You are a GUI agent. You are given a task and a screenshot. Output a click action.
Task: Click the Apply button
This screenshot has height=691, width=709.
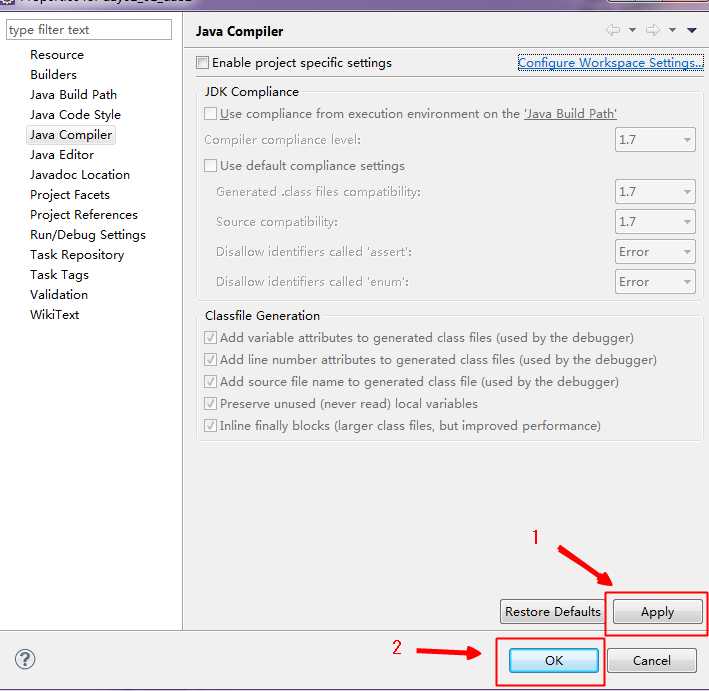658,611
